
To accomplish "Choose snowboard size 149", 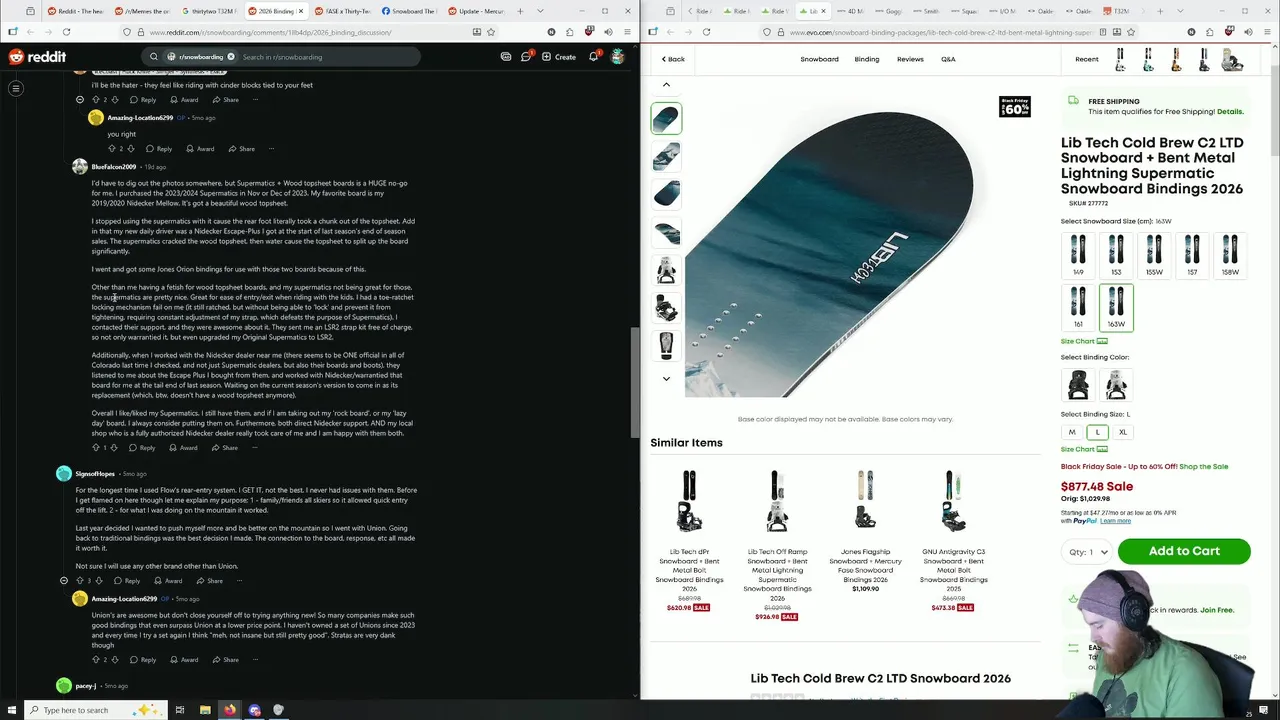I will [x=1078, y=255].
